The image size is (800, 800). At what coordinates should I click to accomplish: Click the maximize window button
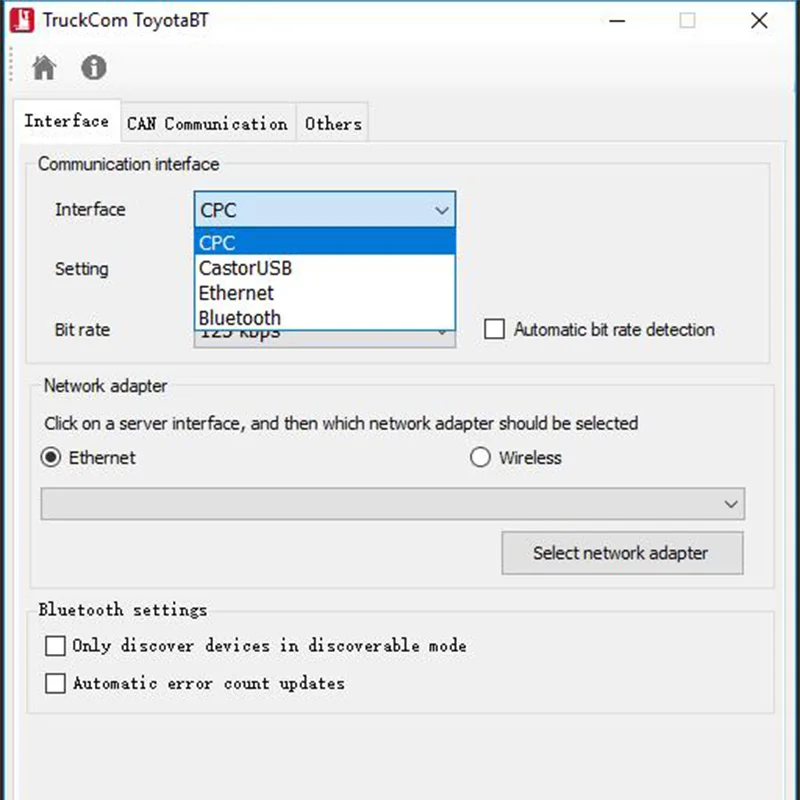[687, 20]
